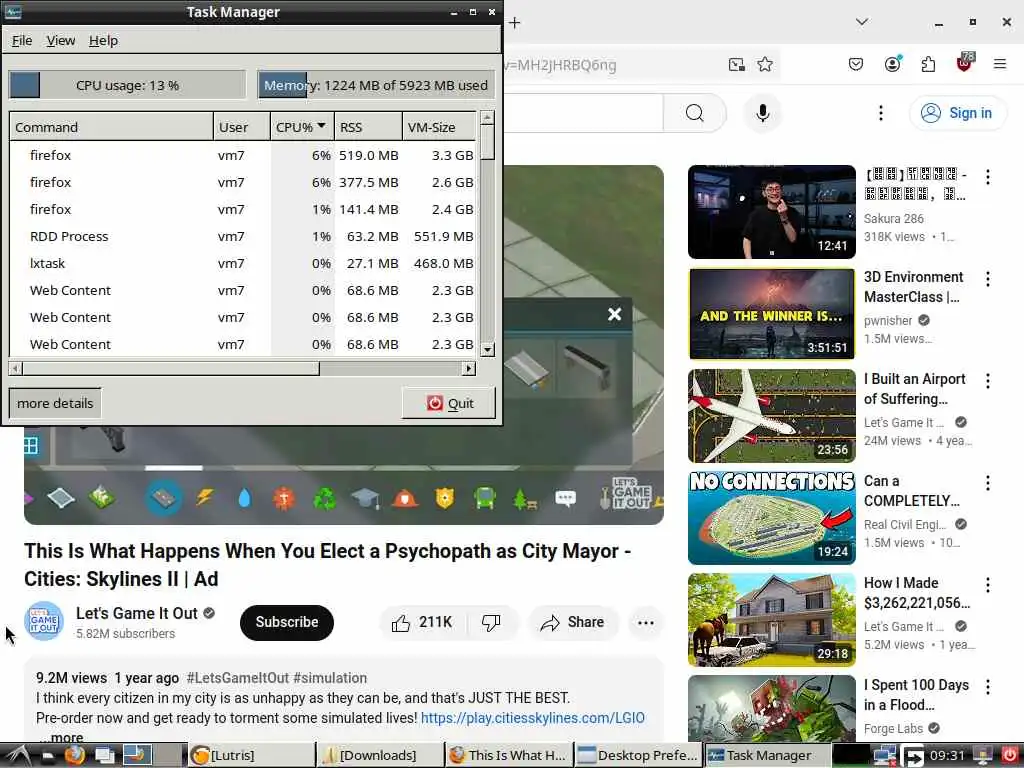Image resolution: width=1024 pixels, height=768 pixels.
Task: Open How I Made $3,262,221,056 video title
Action: pyautogui.click(x=917, y=593)
